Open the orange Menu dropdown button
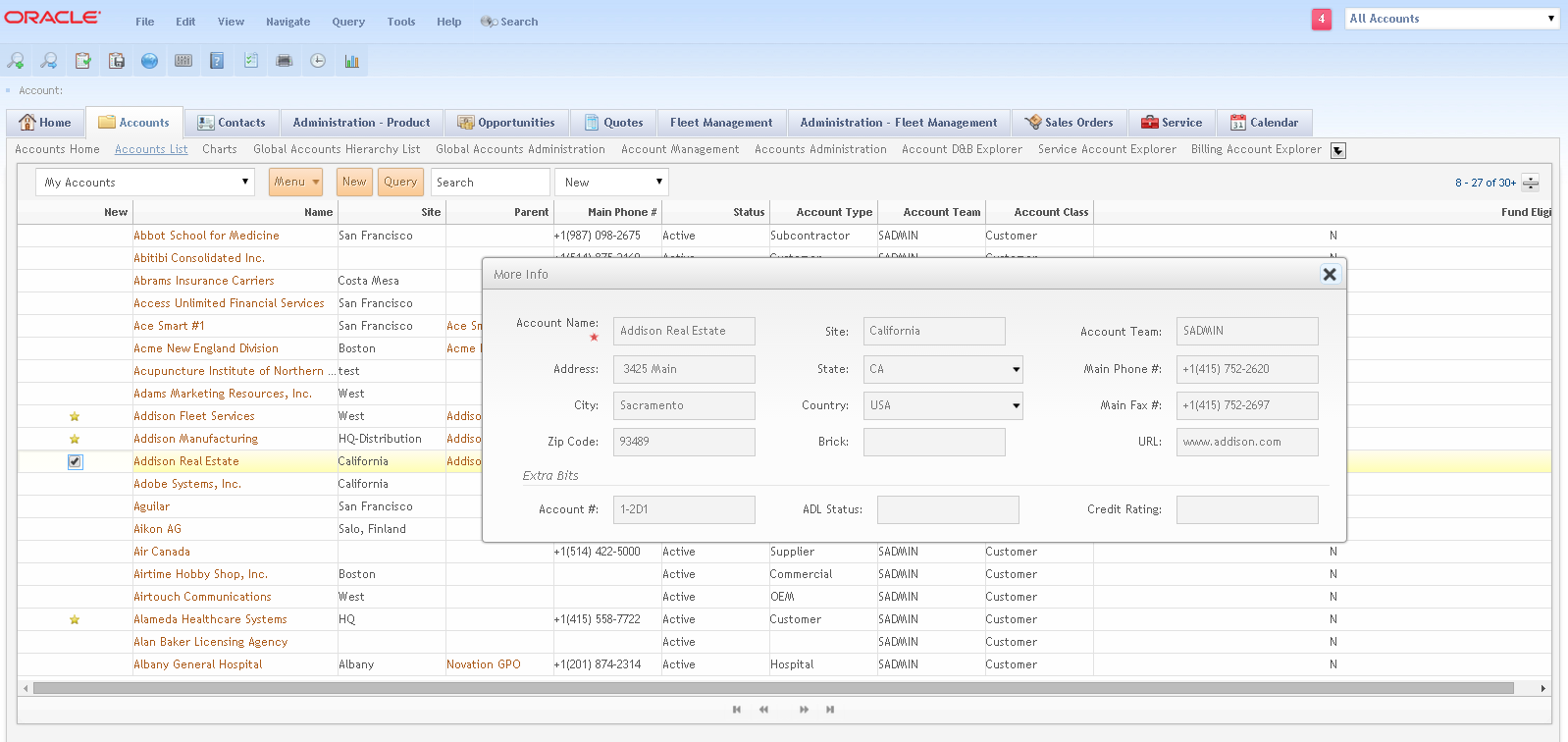Viewport: 1568px width, 742px height. (x=296, y=182)
